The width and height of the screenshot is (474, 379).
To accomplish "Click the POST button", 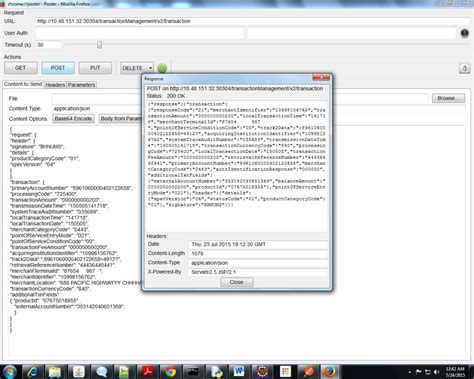I will [x=58, y=68].
